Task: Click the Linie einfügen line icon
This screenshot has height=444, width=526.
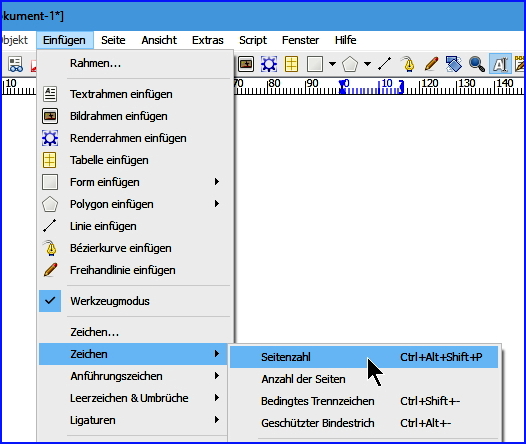Action: pos(50,226)
